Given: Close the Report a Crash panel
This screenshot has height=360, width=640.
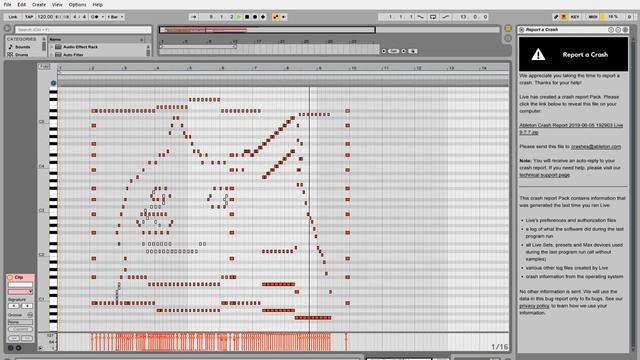Looking at the screenshot, I should point(521,30).
